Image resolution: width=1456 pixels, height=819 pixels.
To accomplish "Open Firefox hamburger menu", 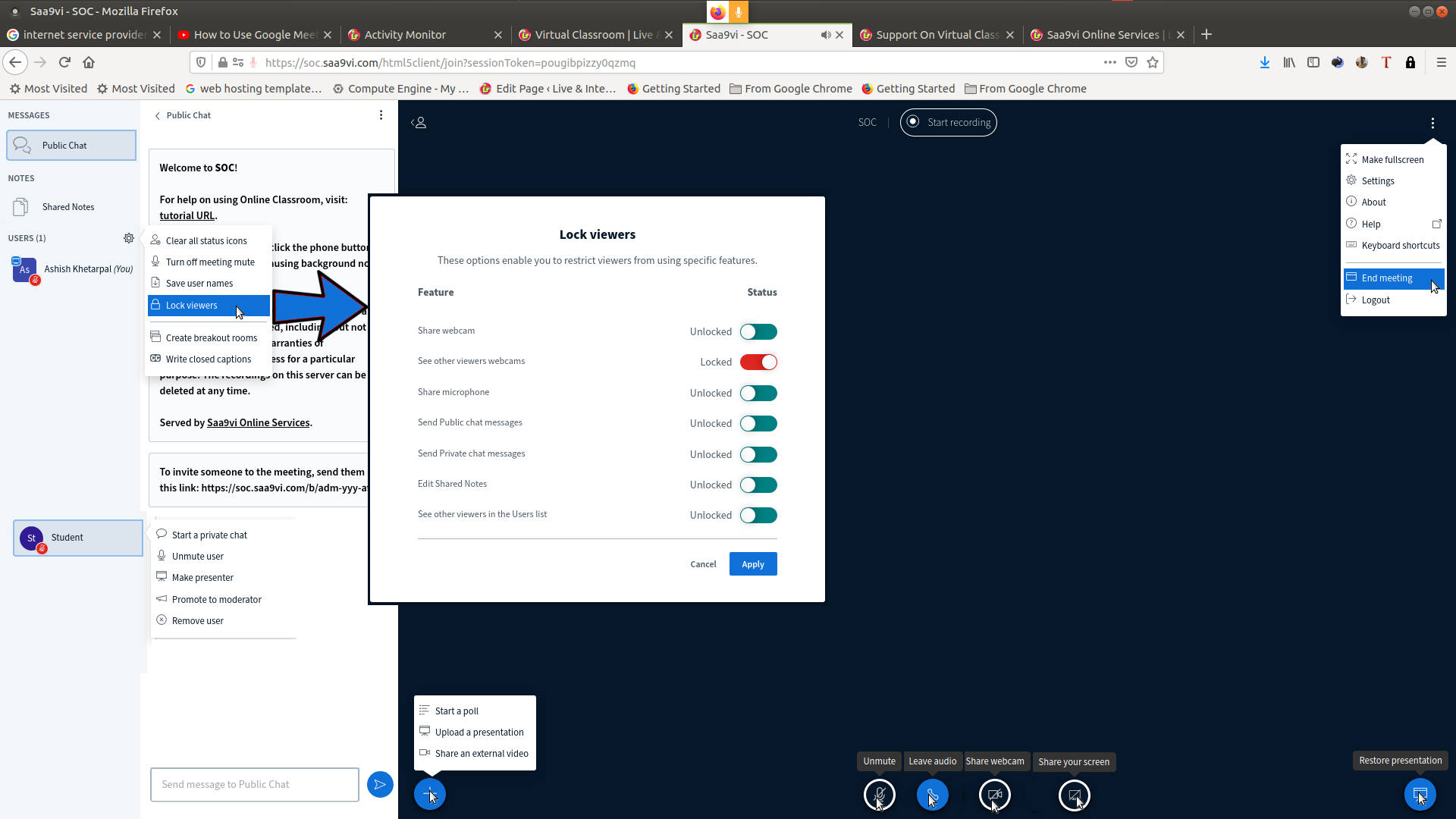I will pyautogui.click(x=1441, y=62).
